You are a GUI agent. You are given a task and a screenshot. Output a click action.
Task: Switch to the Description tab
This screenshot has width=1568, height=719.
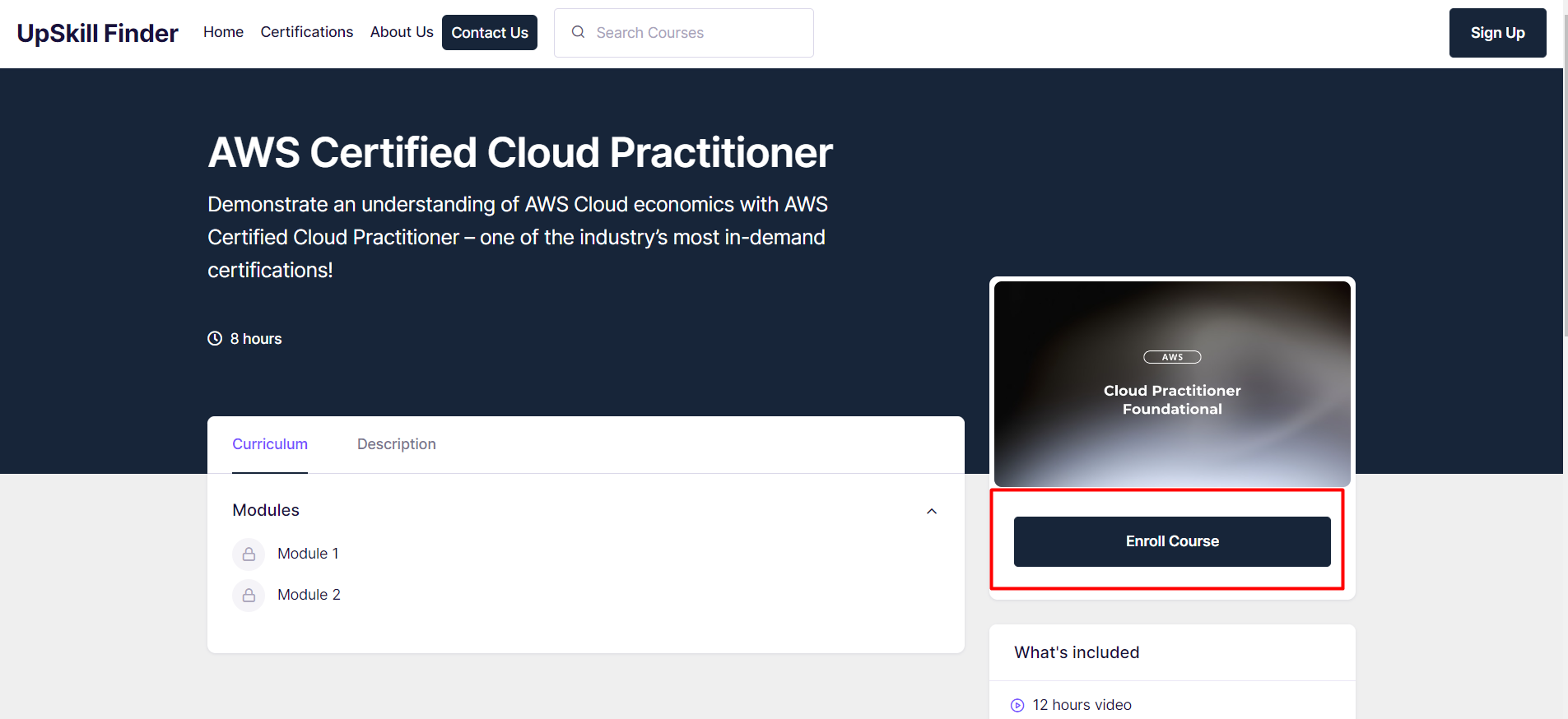tap(397, 444)
